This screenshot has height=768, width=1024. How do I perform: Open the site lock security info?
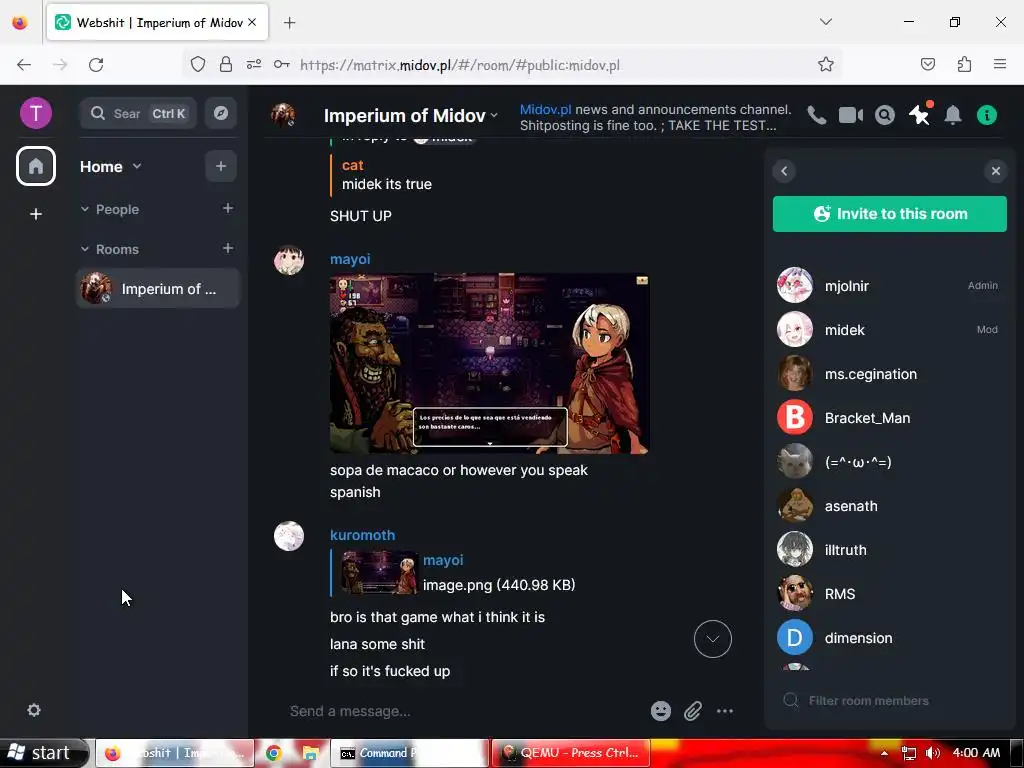(x=226, y=64)
